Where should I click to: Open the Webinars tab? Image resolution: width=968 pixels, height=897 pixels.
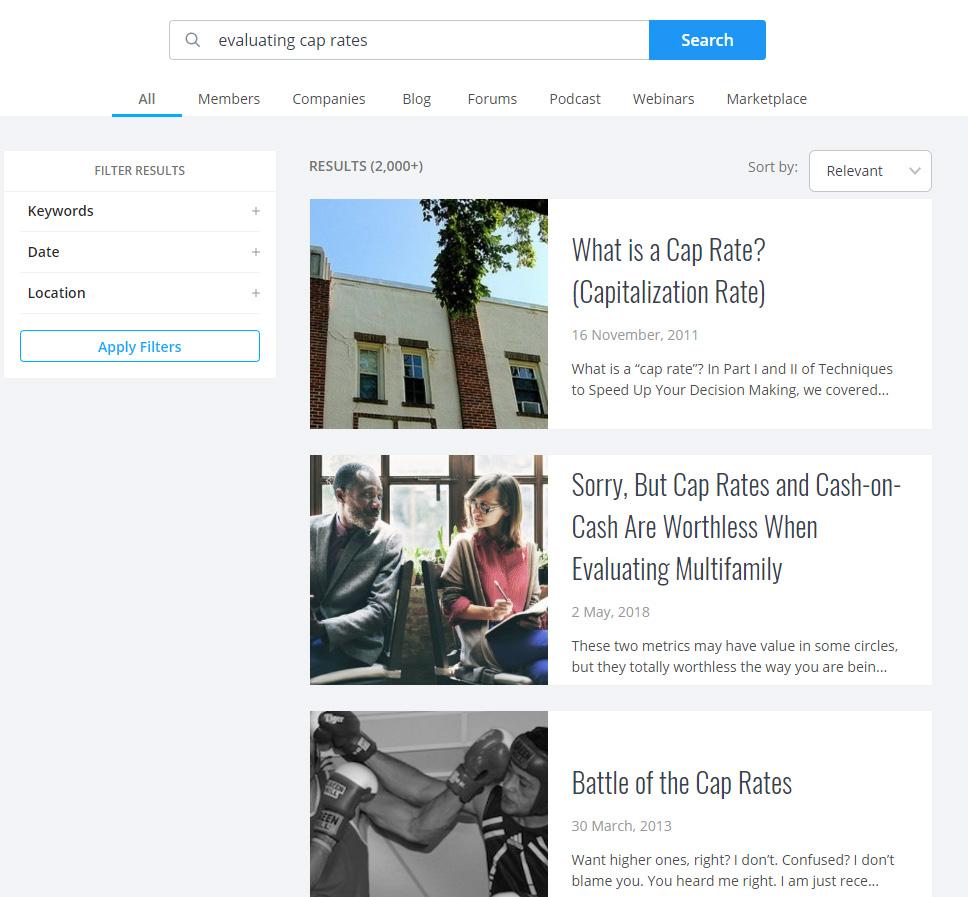663,99
